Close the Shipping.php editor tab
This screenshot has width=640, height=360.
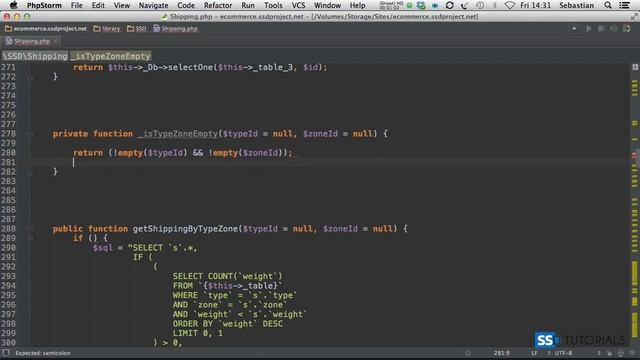click(55, 41)
